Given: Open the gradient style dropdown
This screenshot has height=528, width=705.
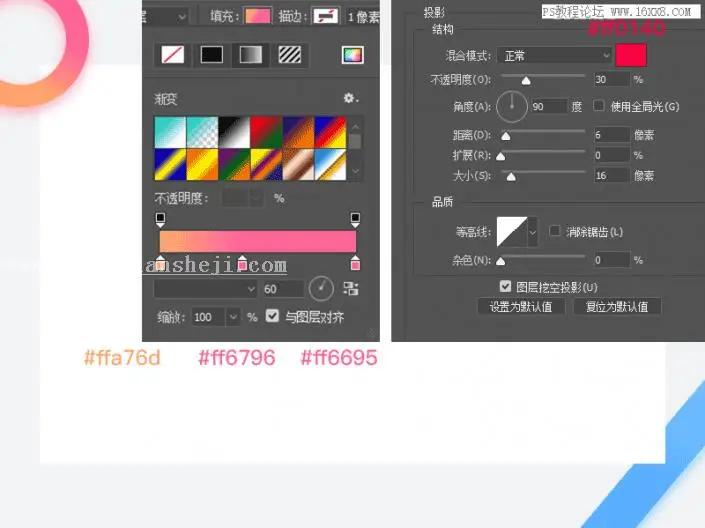Looking at the screenshot, I should 205,289.
